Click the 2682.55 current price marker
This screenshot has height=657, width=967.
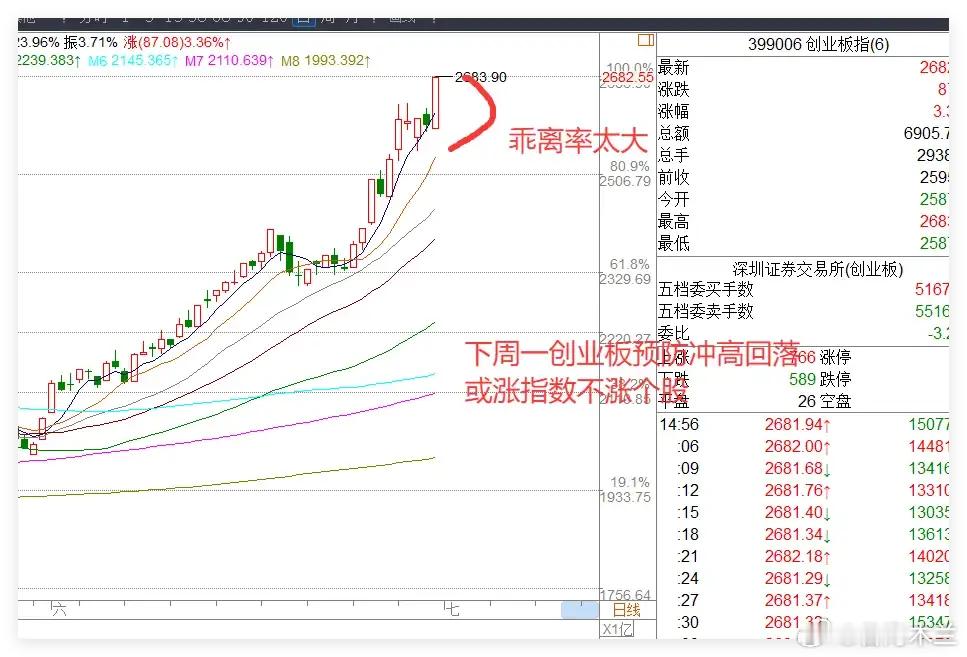click(x=627, y=77)
